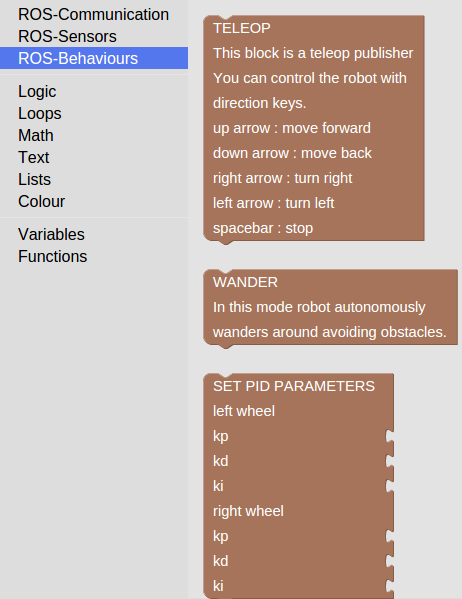Image resolution: width=462 pixels, height=599 pixels.
Task: Open the Logic blocks category
Action: [x=37, y=92]
